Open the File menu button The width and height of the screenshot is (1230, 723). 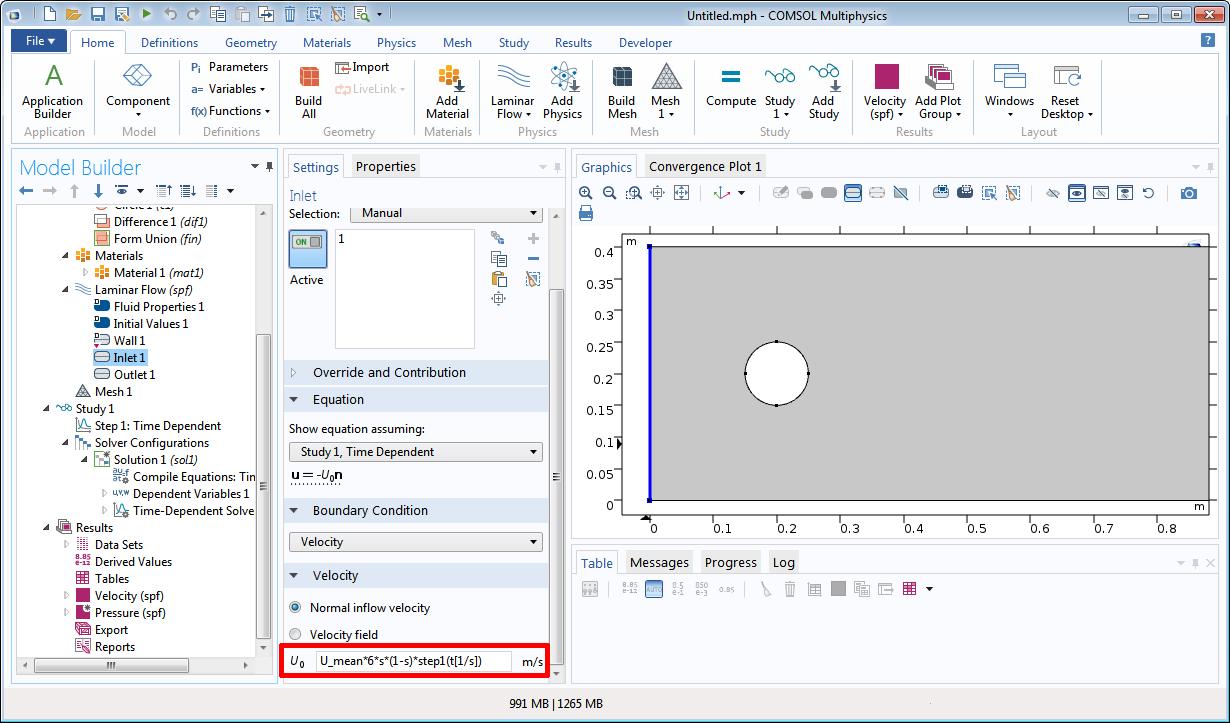click(40, 41)
